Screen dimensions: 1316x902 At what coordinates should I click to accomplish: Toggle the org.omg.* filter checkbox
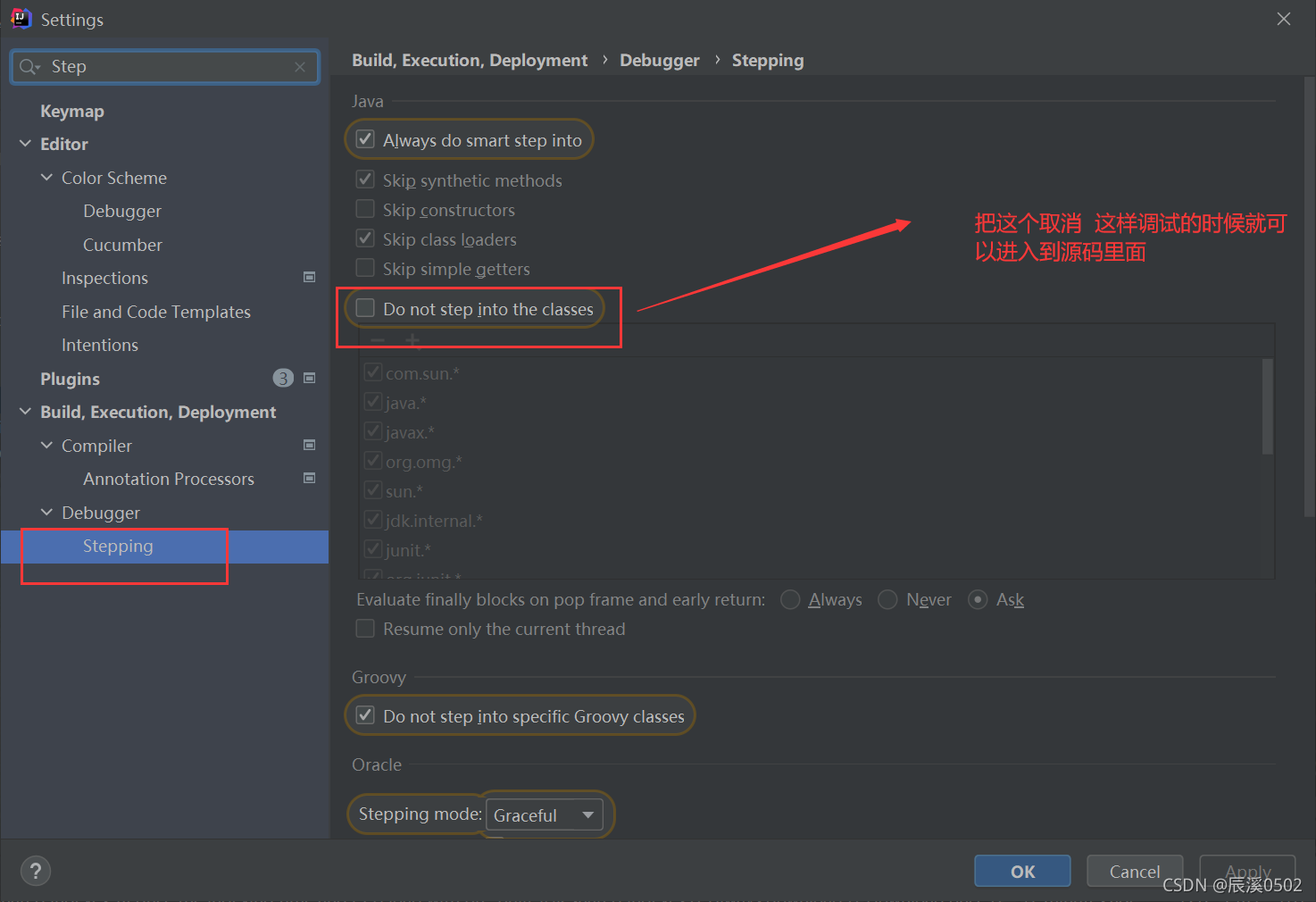(x=373, y=461)
